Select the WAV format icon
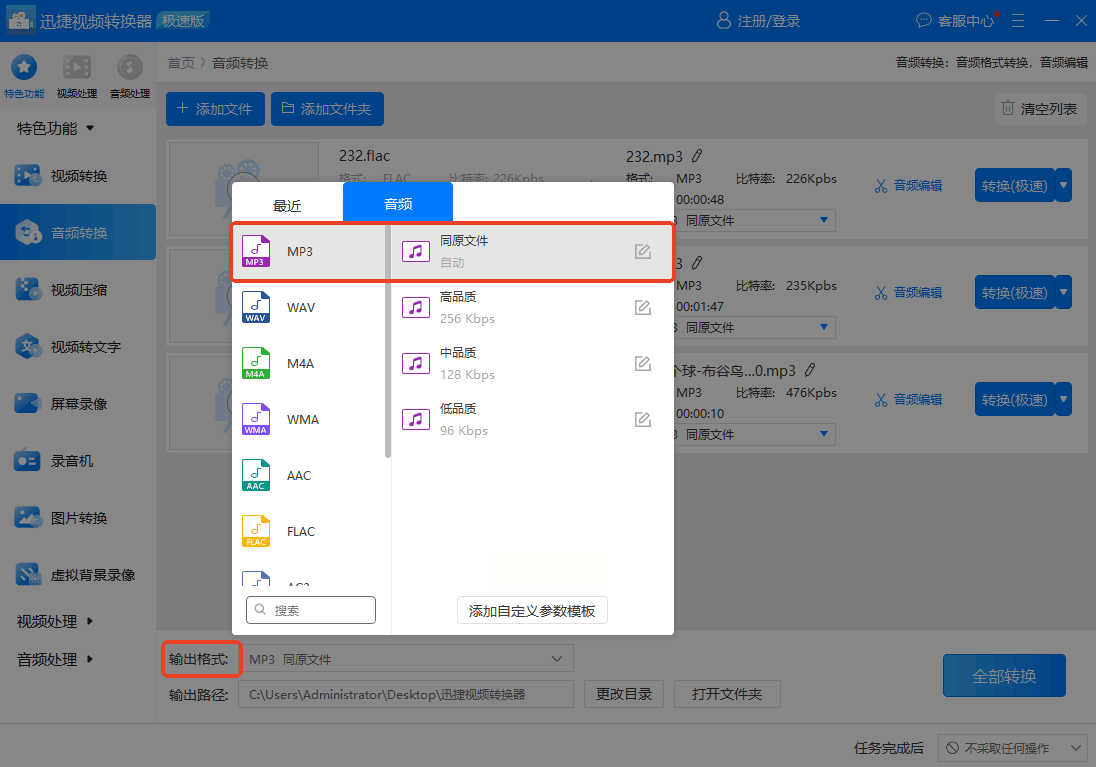The image size is (1096, 767). 256,307
